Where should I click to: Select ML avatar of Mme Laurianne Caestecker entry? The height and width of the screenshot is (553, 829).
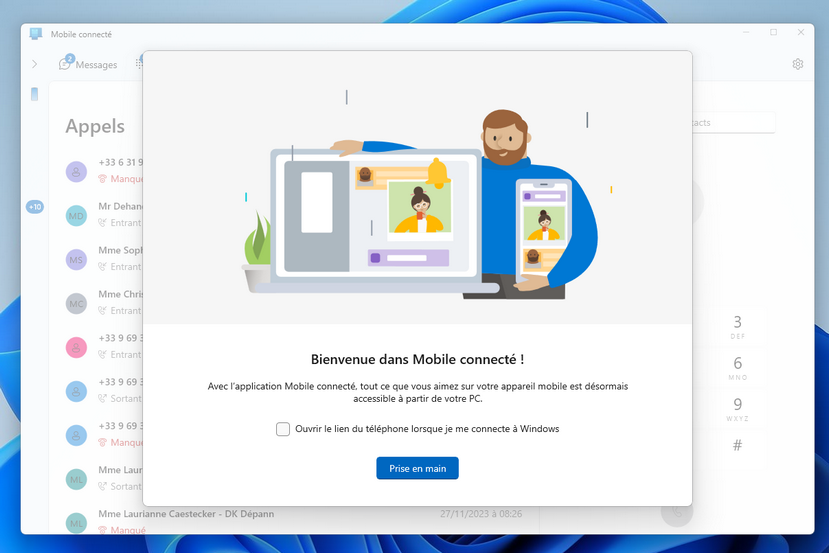tap(76, 523)
